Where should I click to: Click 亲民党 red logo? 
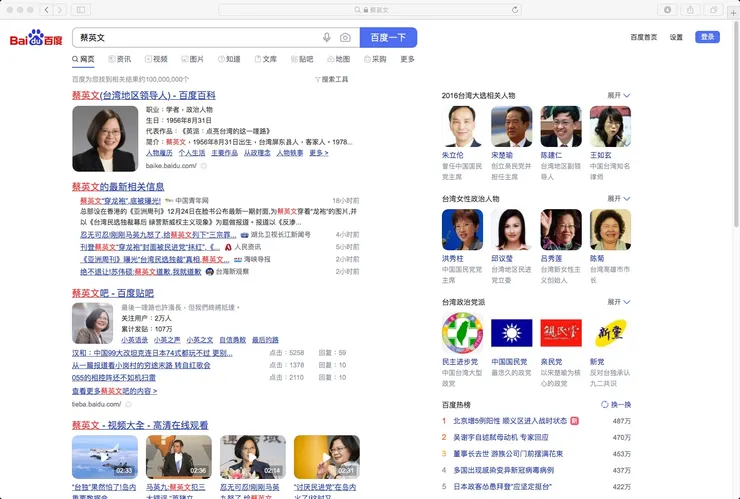561,332
